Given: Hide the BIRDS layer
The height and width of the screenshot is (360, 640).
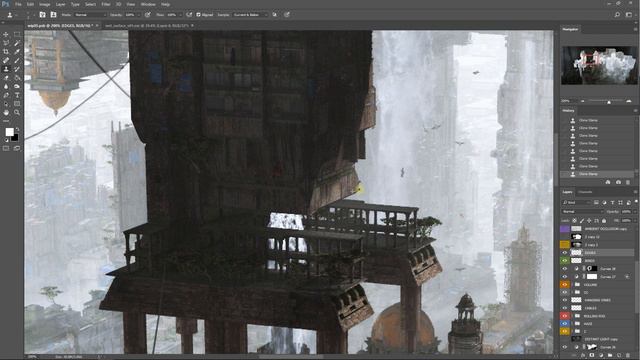Looking at the screenshot, I should pos(564,260).
